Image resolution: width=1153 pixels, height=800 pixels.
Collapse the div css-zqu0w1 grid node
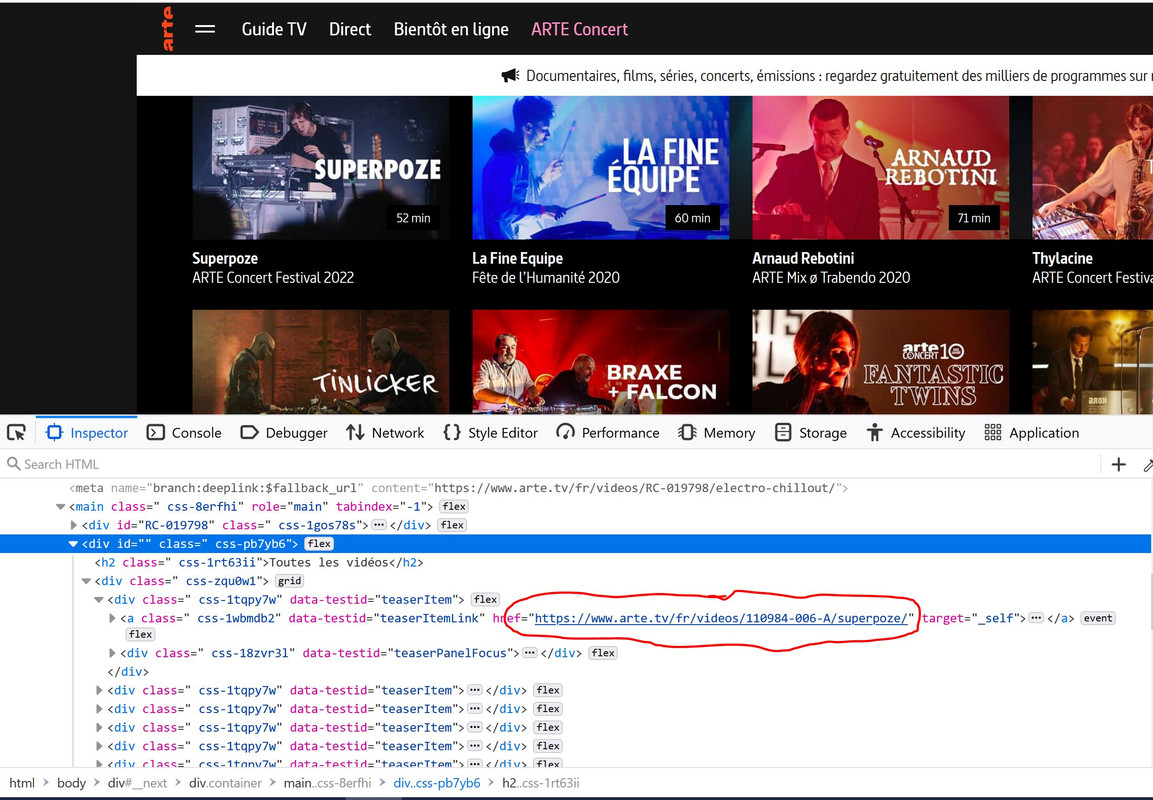(x=86, y=581)
